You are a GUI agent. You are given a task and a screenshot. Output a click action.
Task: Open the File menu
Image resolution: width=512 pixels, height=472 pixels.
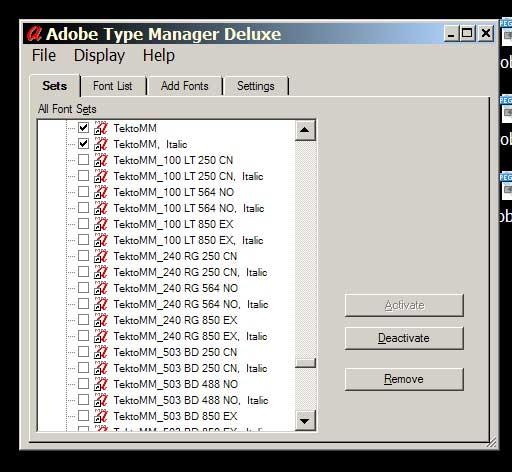point(44,55)
